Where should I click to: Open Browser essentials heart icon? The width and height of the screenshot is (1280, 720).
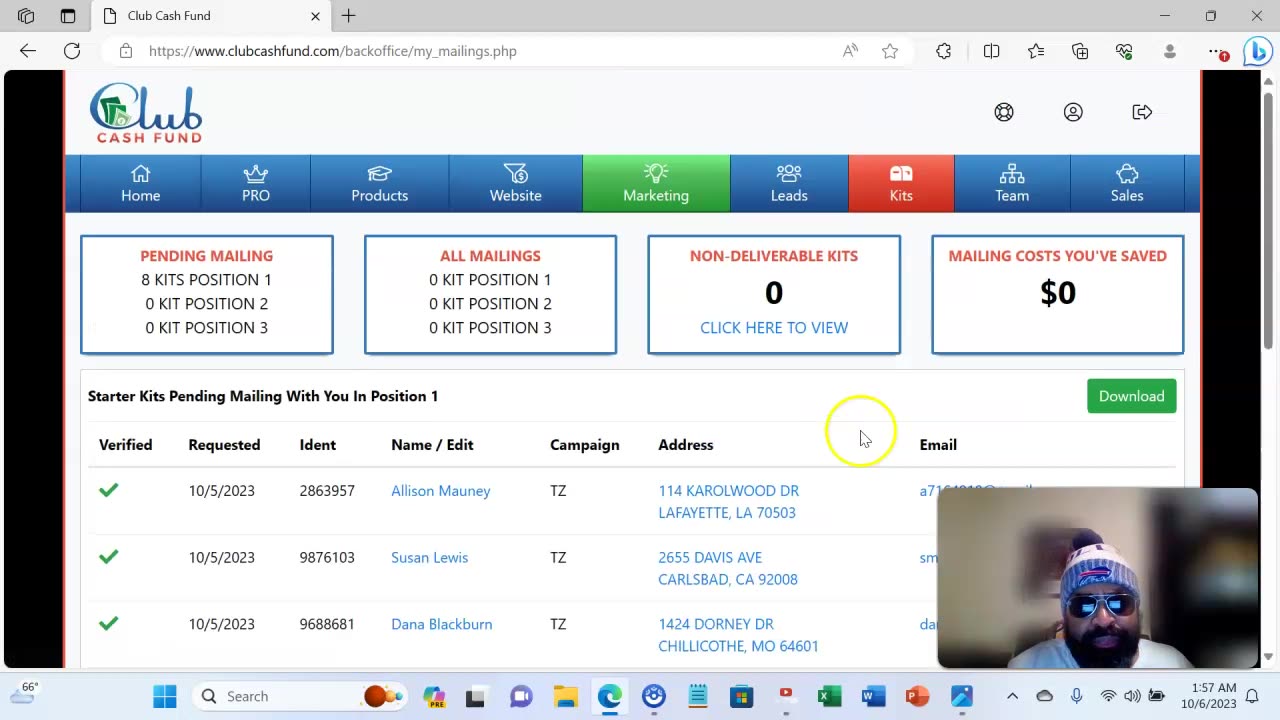click(1124, 51)
